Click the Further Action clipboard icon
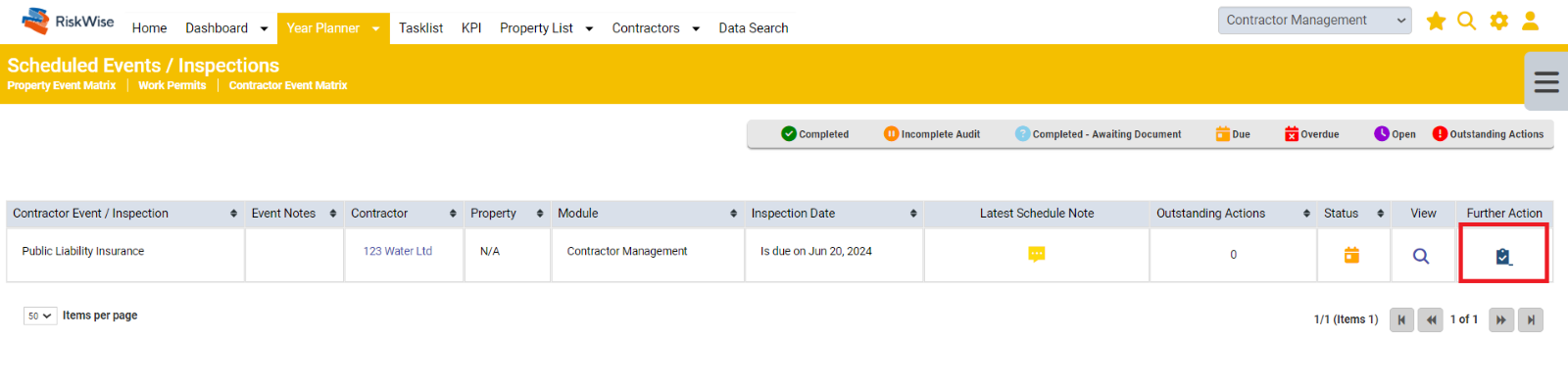Screen dimensions: 1568x389 point(1503,257)
